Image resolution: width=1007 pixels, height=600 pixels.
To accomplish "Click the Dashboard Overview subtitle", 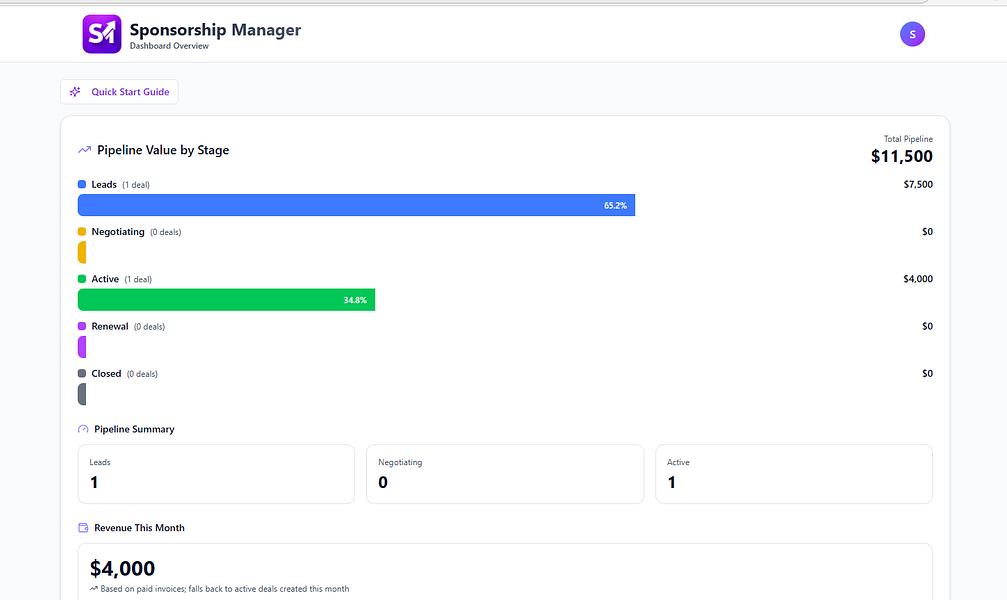I will click(169, 46).
